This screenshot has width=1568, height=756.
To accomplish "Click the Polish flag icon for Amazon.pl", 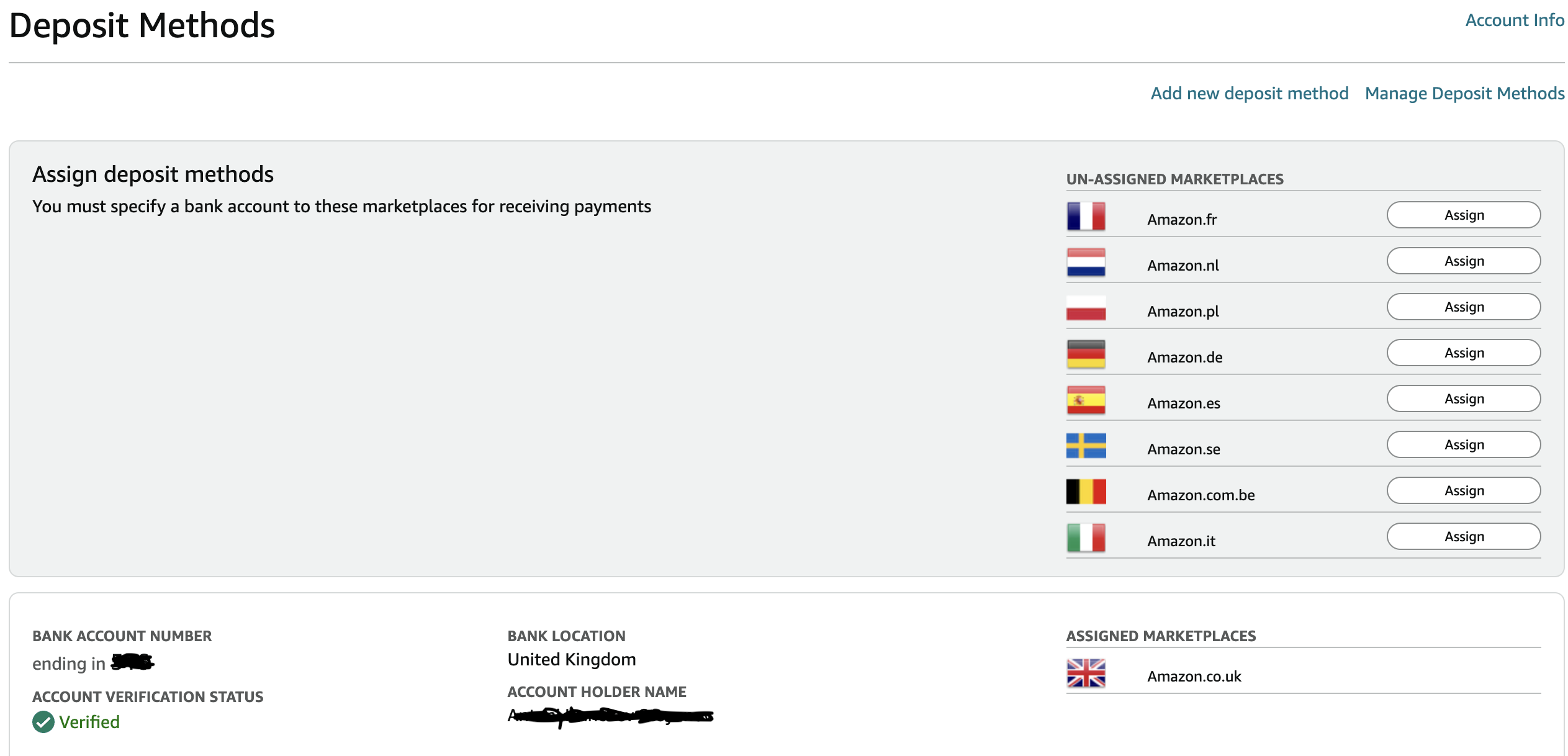I will [x=1086, y=308].
